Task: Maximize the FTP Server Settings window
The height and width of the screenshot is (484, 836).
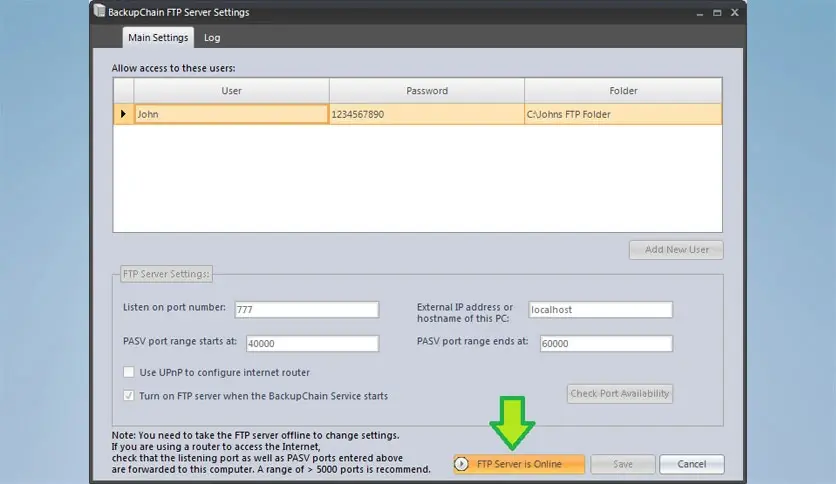Action: pyautogui.click(x=717, y=12)
